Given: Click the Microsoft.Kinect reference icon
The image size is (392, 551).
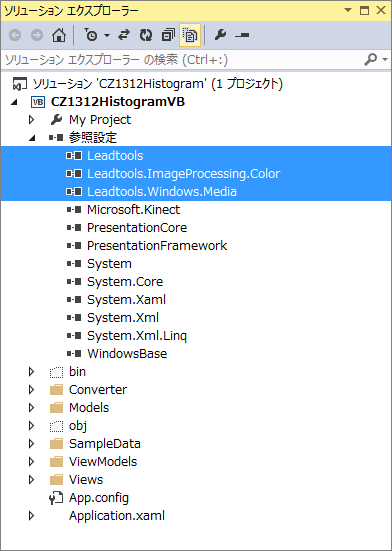Looking at the screenshot, I should pos(74,210).
